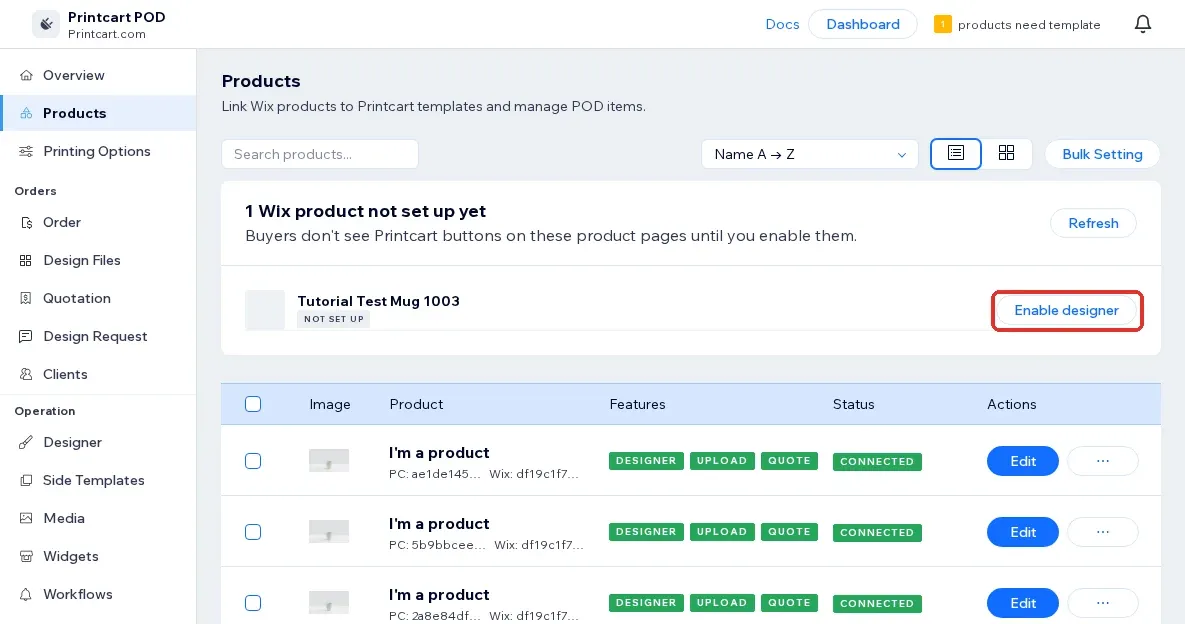Go to Design Files section
This screenshot has width=1185, height=624.
[98, 260]
